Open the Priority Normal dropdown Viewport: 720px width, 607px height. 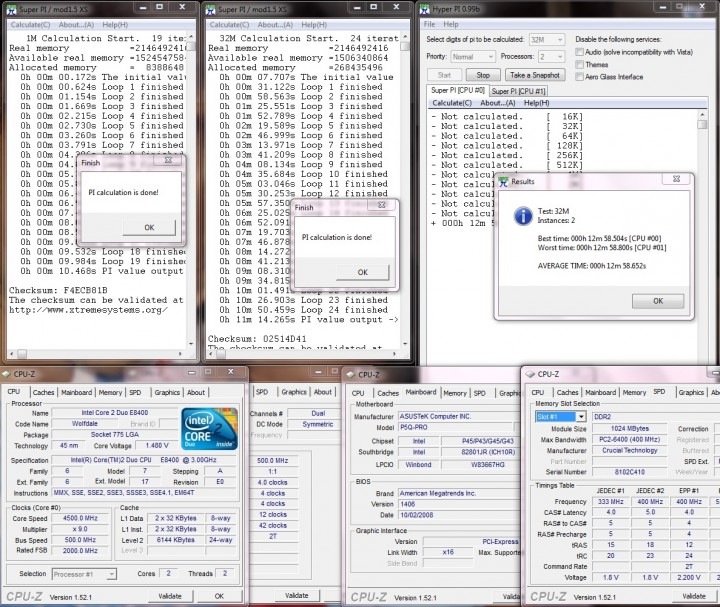[x=472, y=57]
